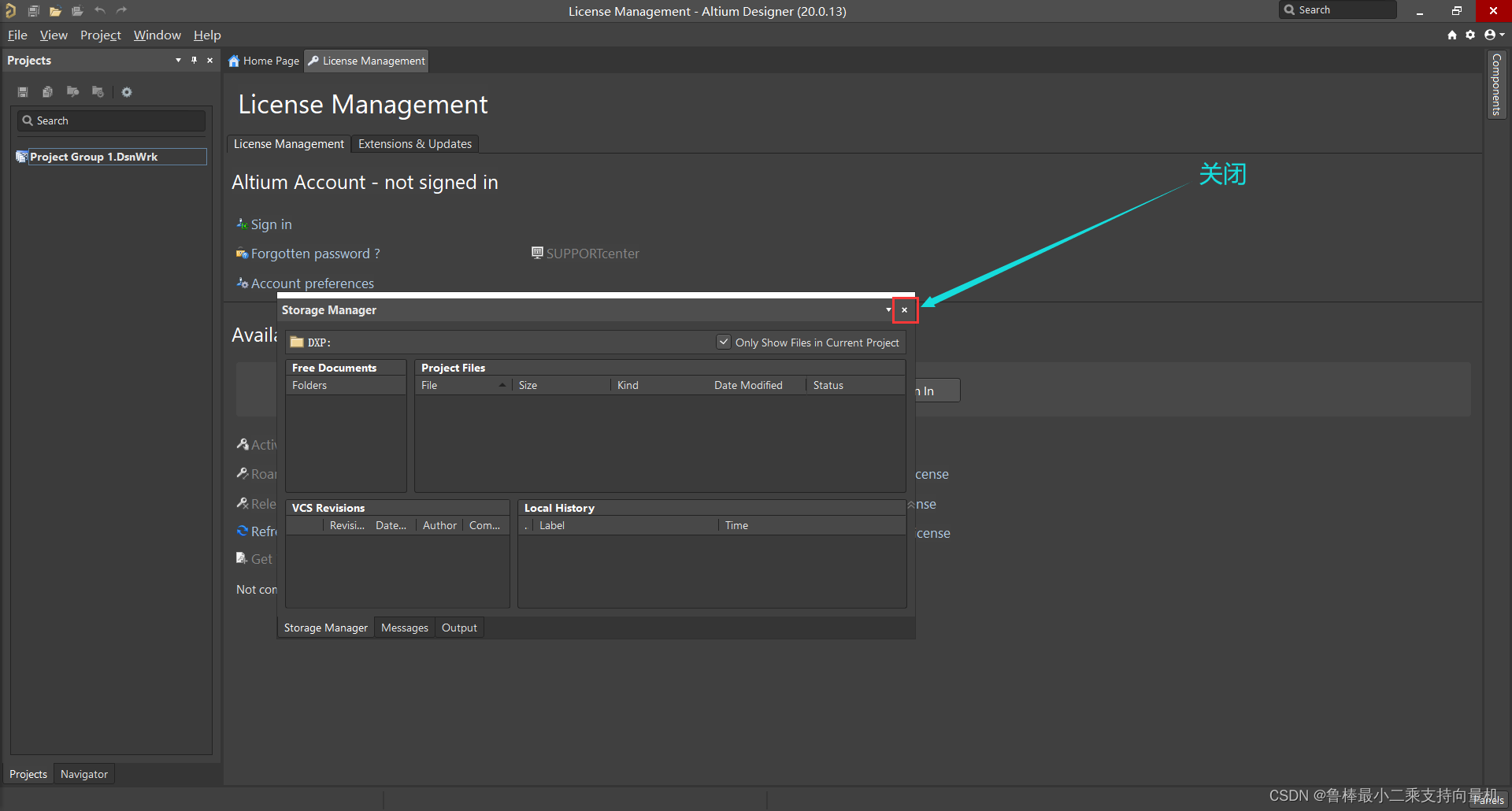This screenshot has height=811, width=1512.
Task: Pin the Projects panel with the pushpin icon
Action: pyautogui.click(x=194, y=61)
